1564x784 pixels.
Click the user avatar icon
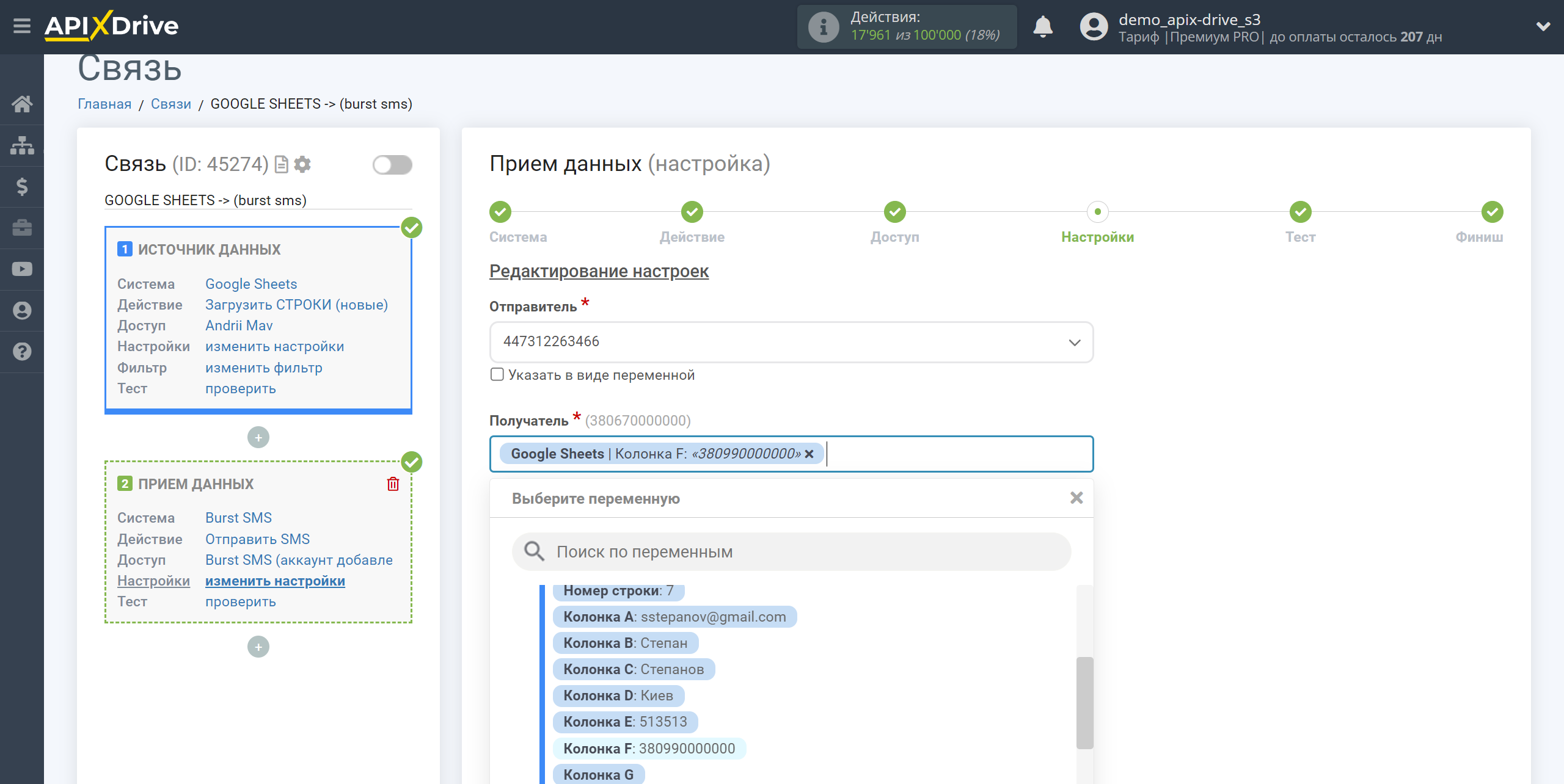point(1094,27)
